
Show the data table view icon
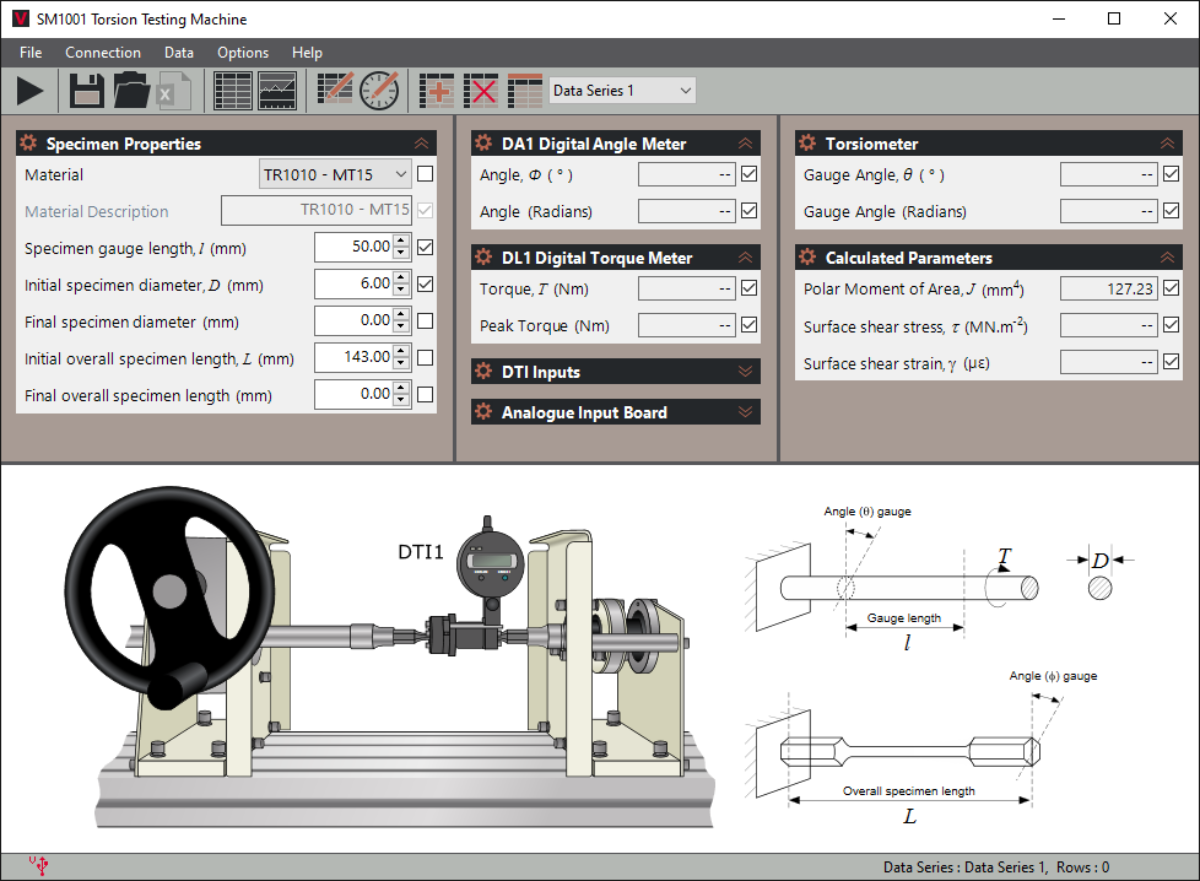233,91
